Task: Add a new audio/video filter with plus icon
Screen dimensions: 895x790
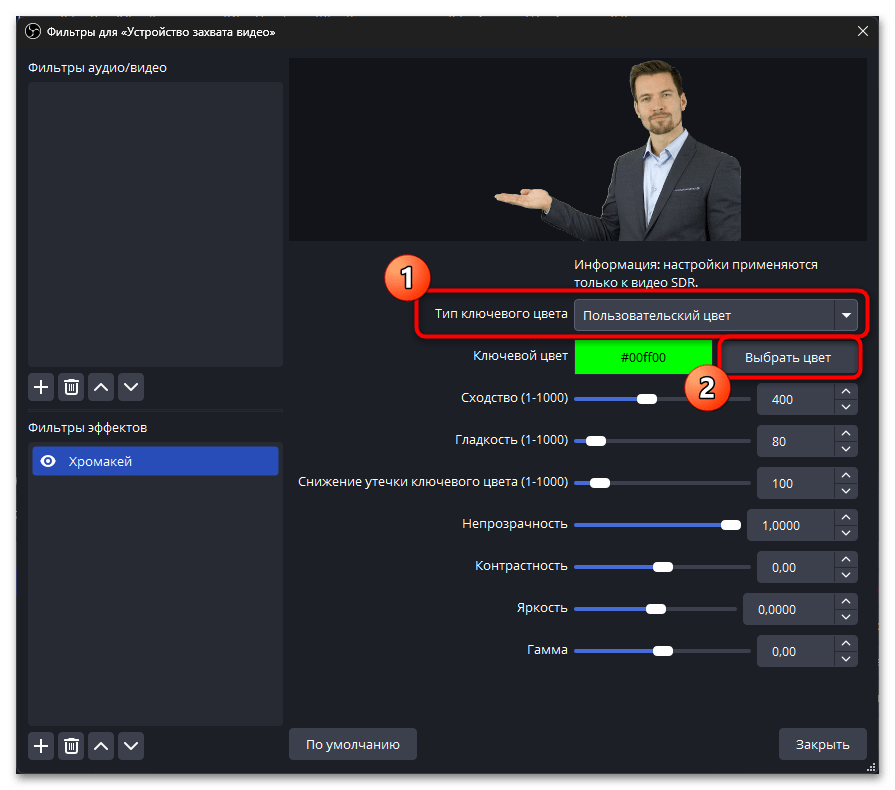Action: 41,386
